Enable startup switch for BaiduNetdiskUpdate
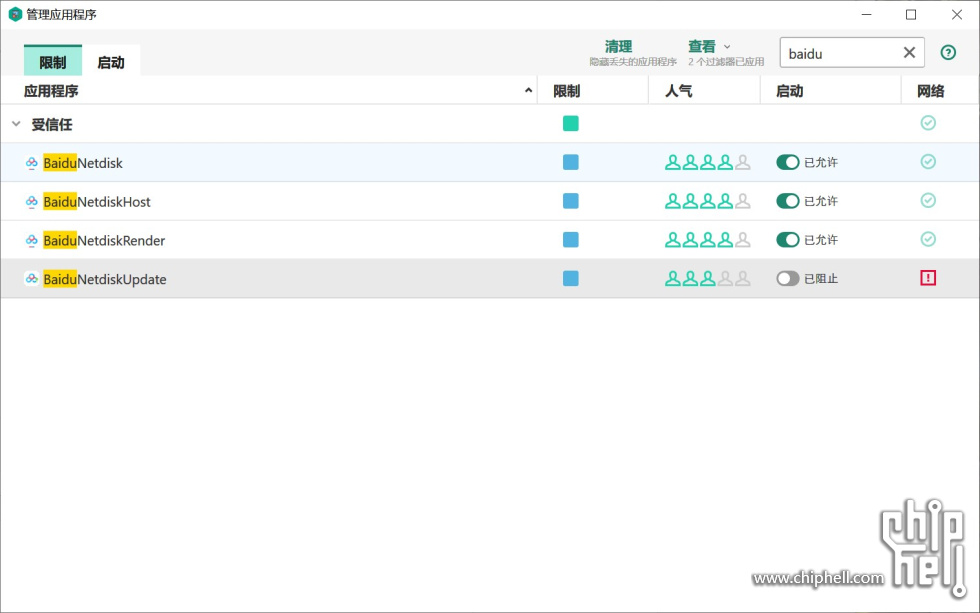 click(788, 279)
